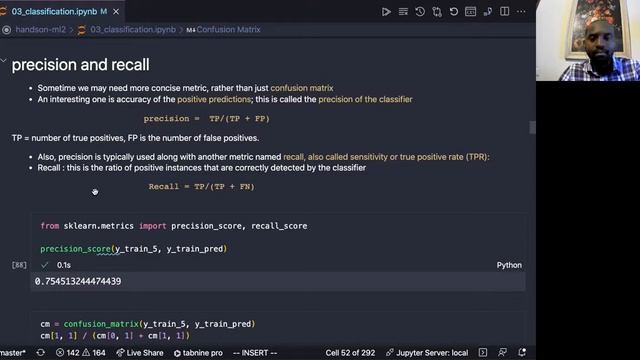
Task: Click the Recall = TP/(TP + FN) formula
Action: coord(201,187)
